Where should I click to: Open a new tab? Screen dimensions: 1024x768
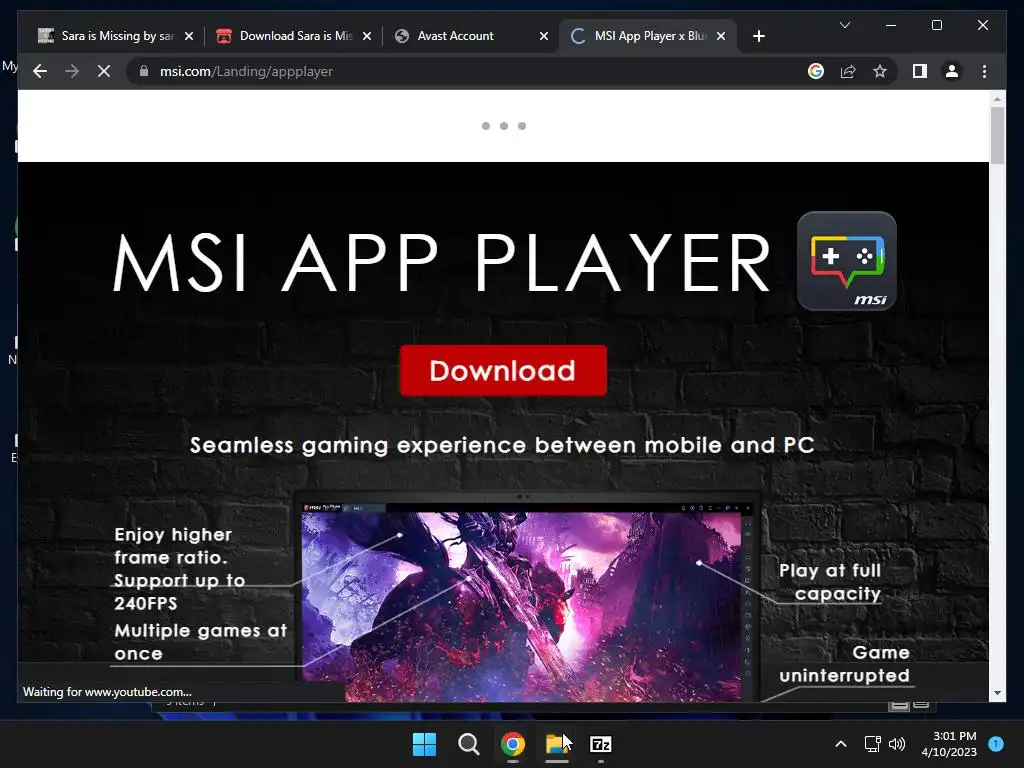[758, 36]
